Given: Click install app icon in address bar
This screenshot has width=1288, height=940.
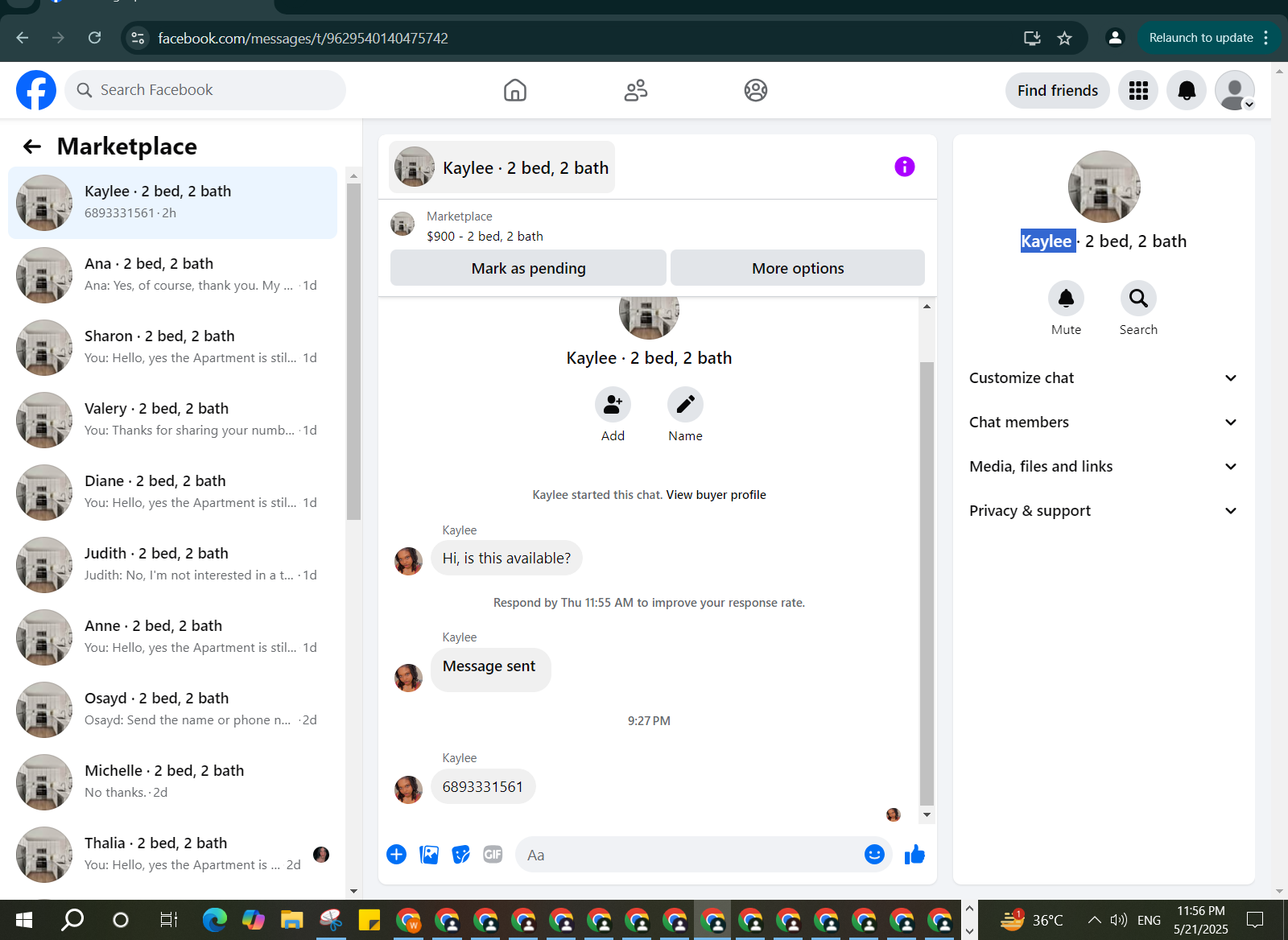Looking at the screenshot, I should tap(1032, 38).
